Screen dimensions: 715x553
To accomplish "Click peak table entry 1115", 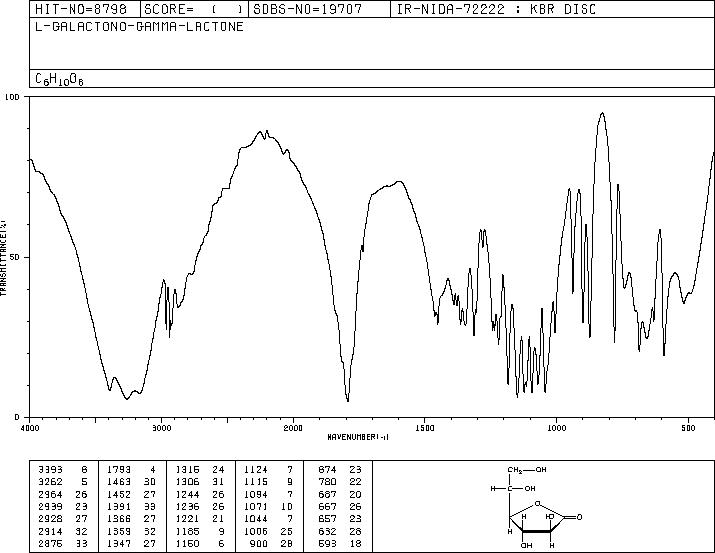I will (256, 482).
